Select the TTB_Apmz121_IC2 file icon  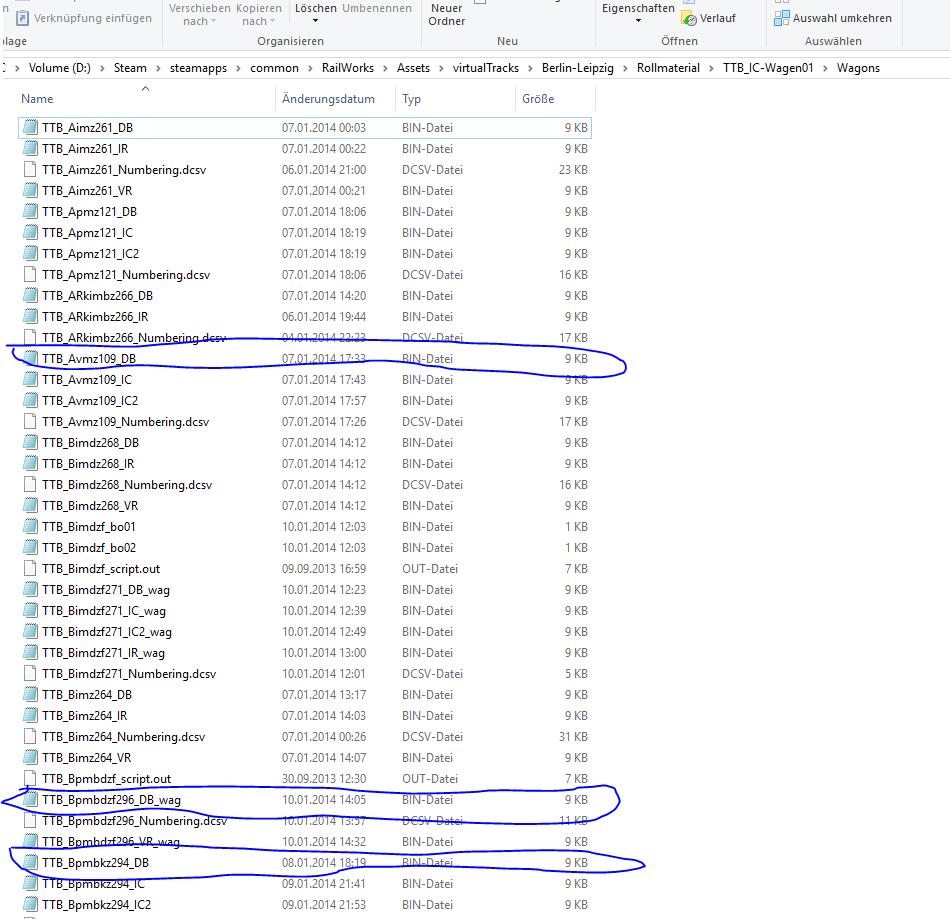pos(30,254)
